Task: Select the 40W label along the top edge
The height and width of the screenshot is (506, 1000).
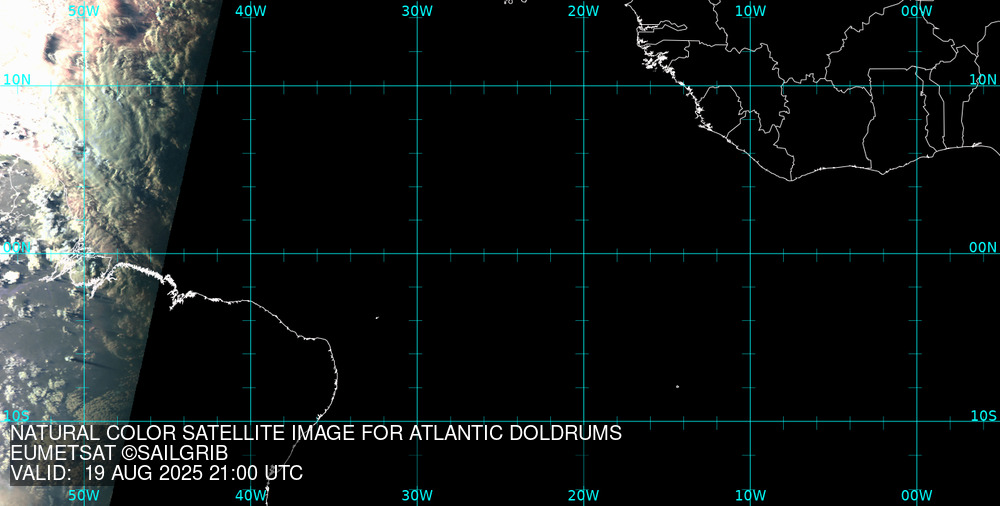Action: pyautogui.click(x=251, y=11)
